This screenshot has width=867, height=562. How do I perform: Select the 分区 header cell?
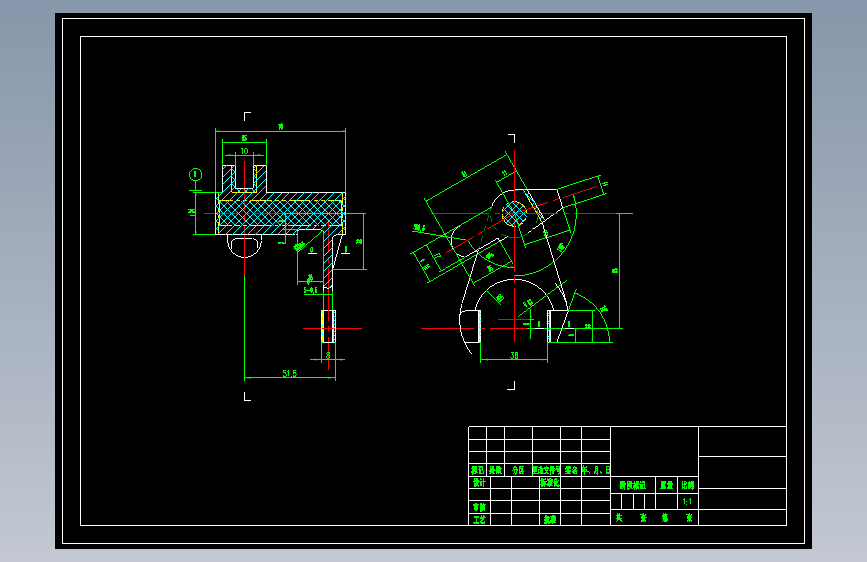coord(518,470)
